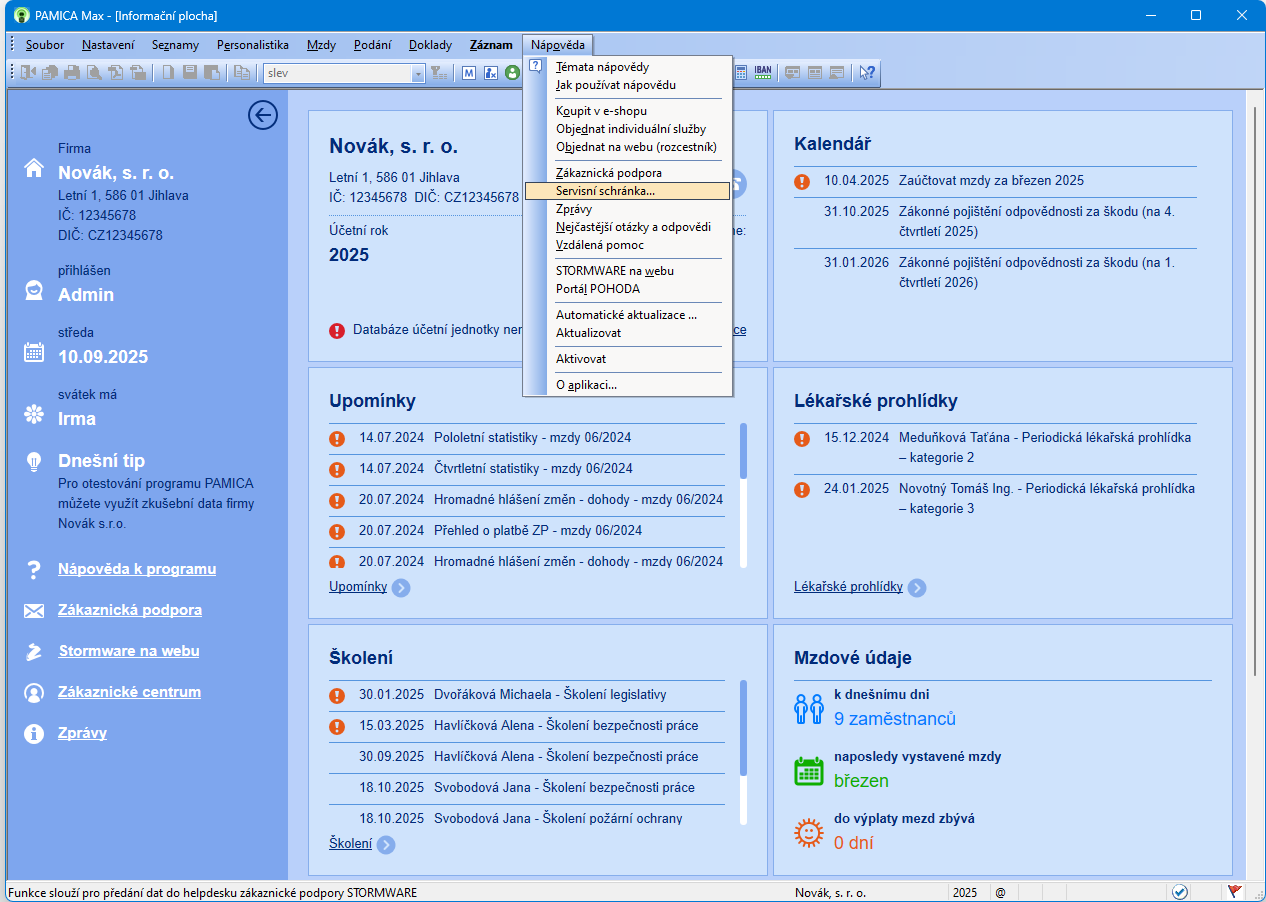Select 'Aktualizovat' in the help menu
This screenshot has height=902, width=1266.
(x=588, y=333)
